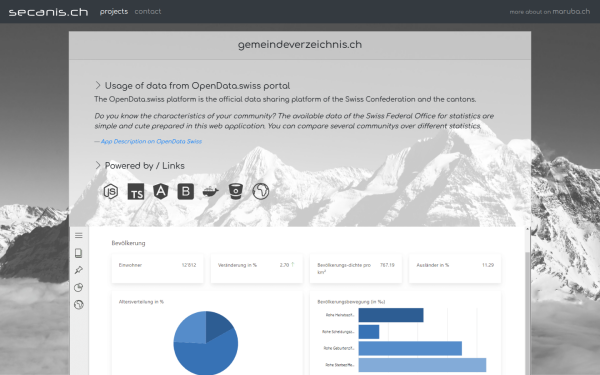Open the projects menu item

(114, 11)
